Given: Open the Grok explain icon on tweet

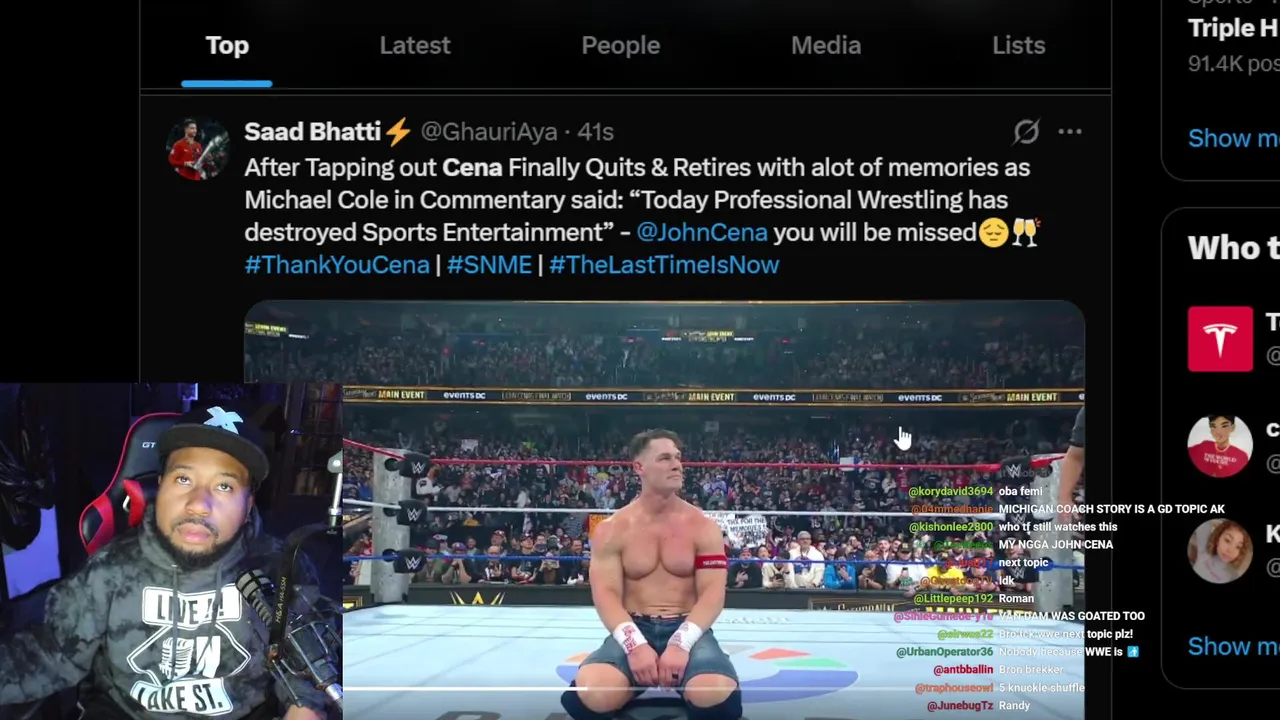Looking at the screenshot, I should [x=1027, y=131].
